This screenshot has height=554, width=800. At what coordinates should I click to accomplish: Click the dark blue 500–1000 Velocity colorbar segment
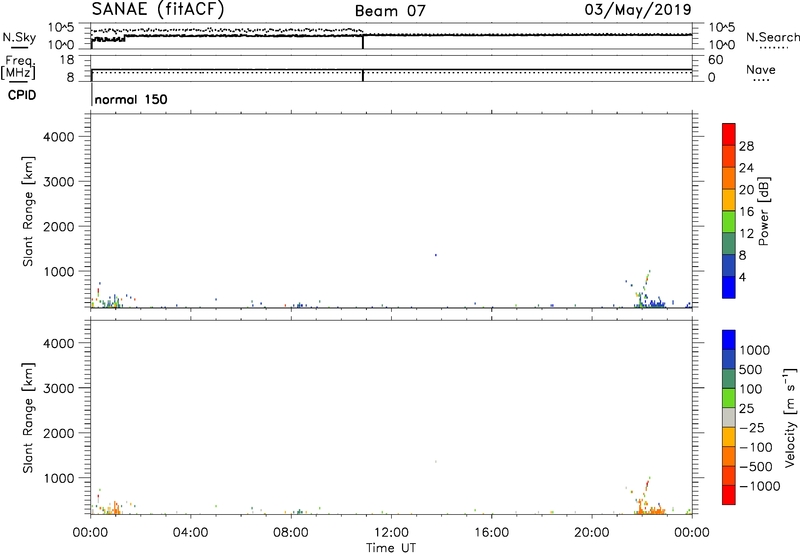point(729,359)
